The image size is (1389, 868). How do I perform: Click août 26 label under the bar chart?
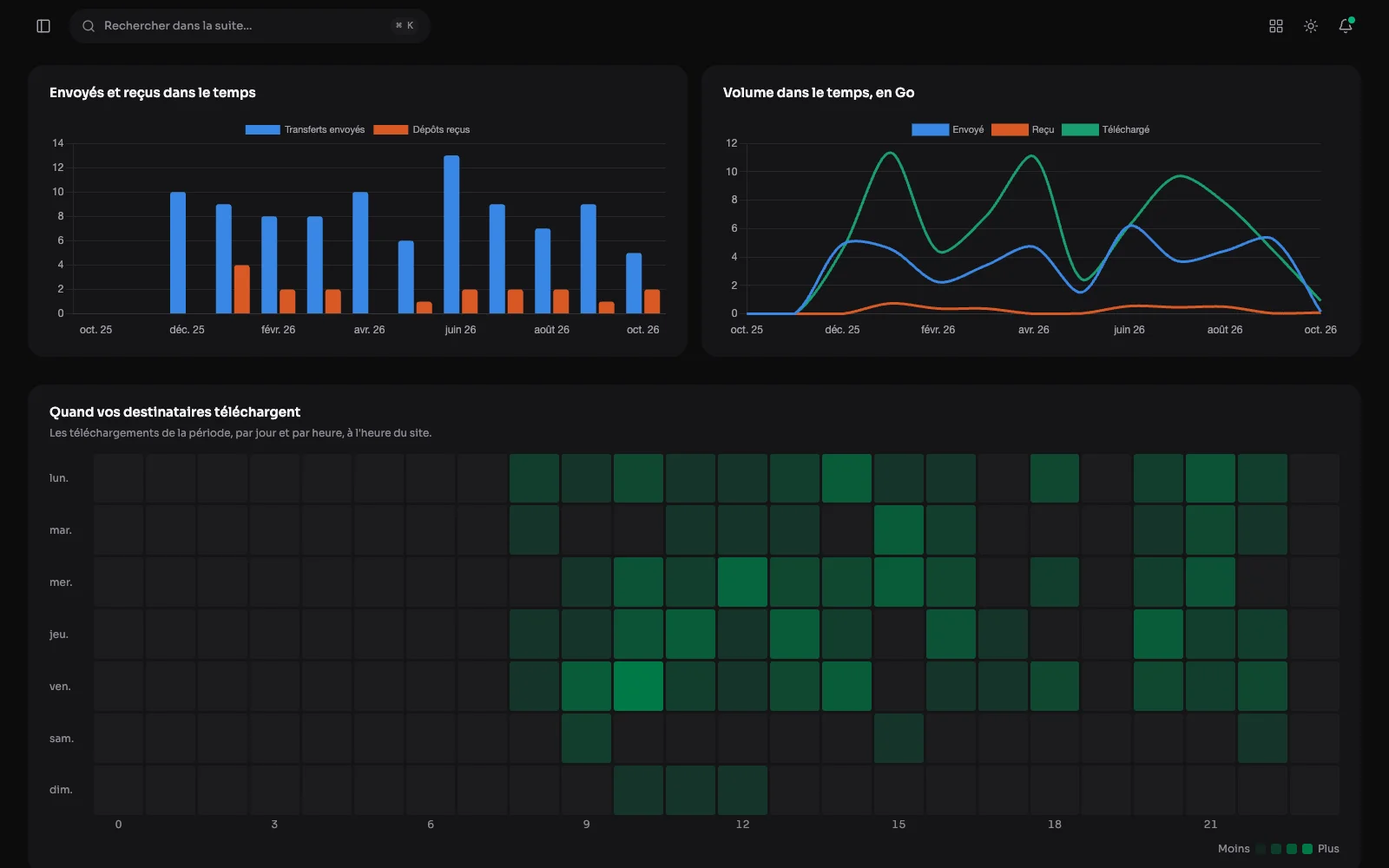pos(552,330)
